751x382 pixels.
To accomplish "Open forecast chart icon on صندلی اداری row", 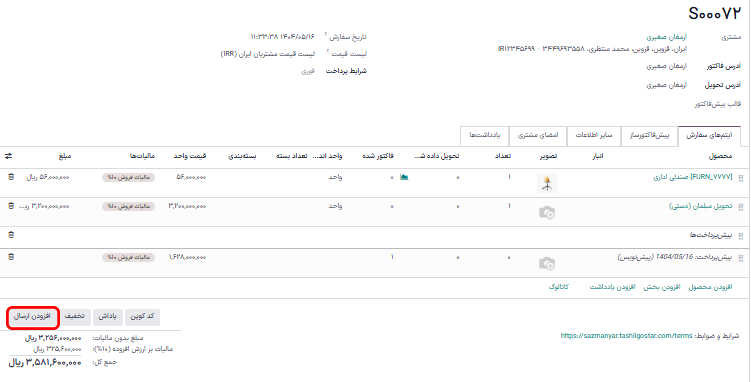I will pos(404,177).
